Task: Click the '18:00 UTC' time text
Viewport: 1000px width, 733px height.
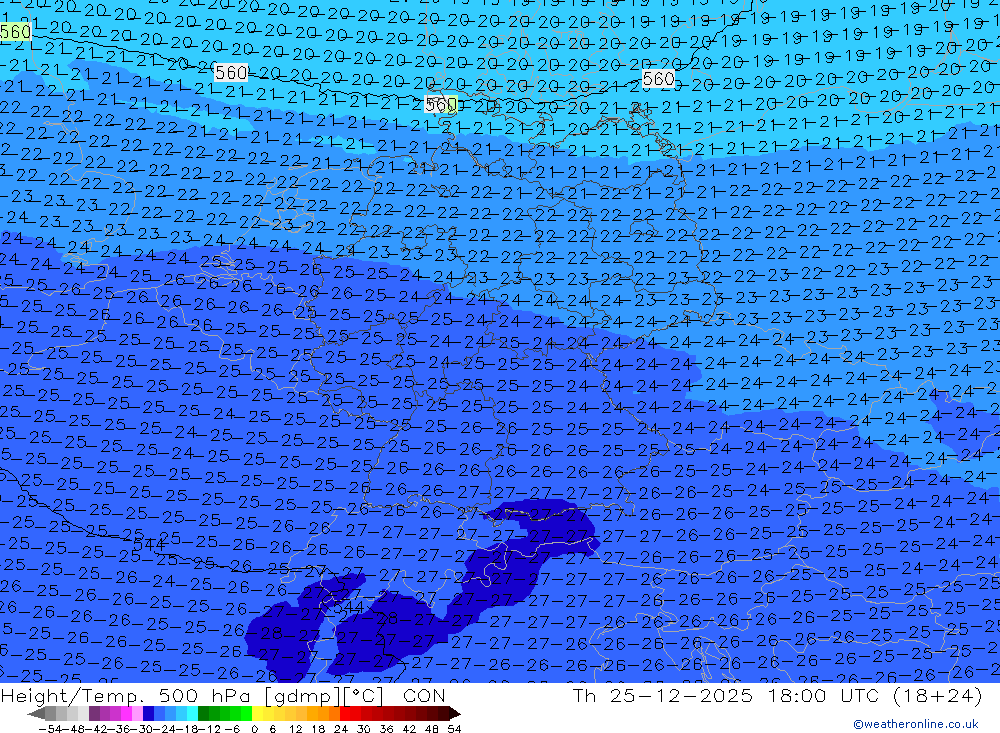Action: coord(823,696)
